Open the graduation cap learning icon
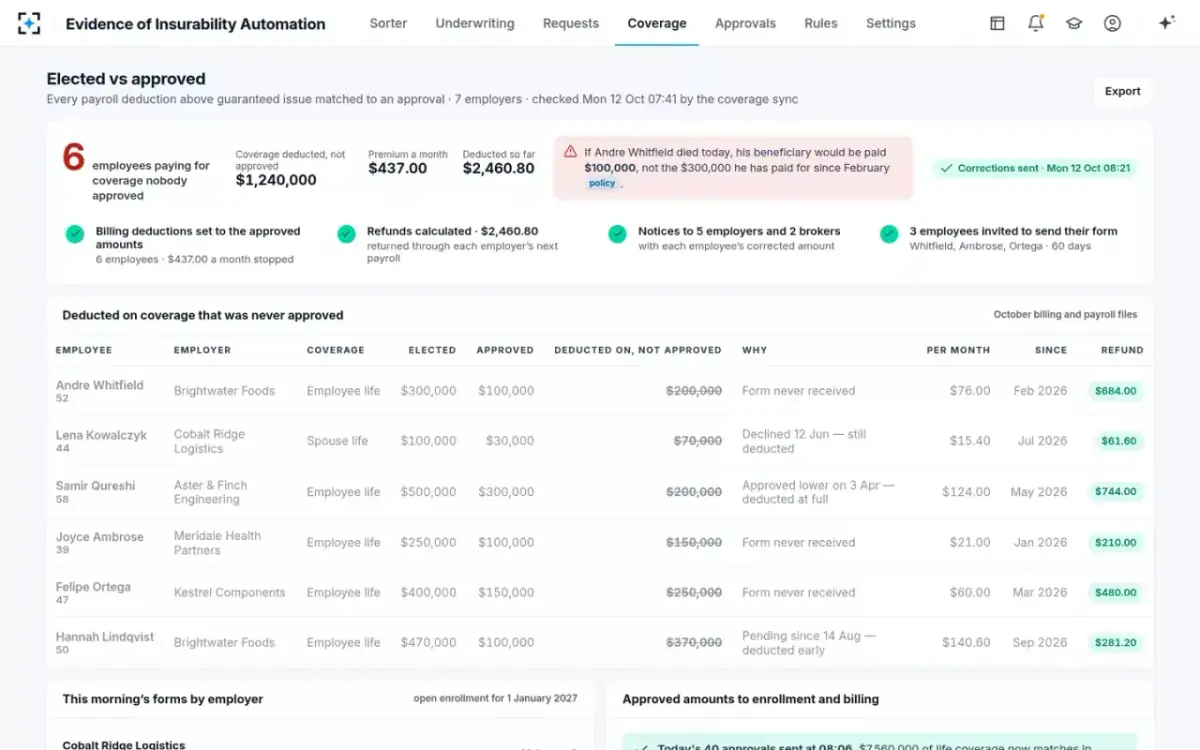This screenshot has height=750, width=1200. (1074, 23)
